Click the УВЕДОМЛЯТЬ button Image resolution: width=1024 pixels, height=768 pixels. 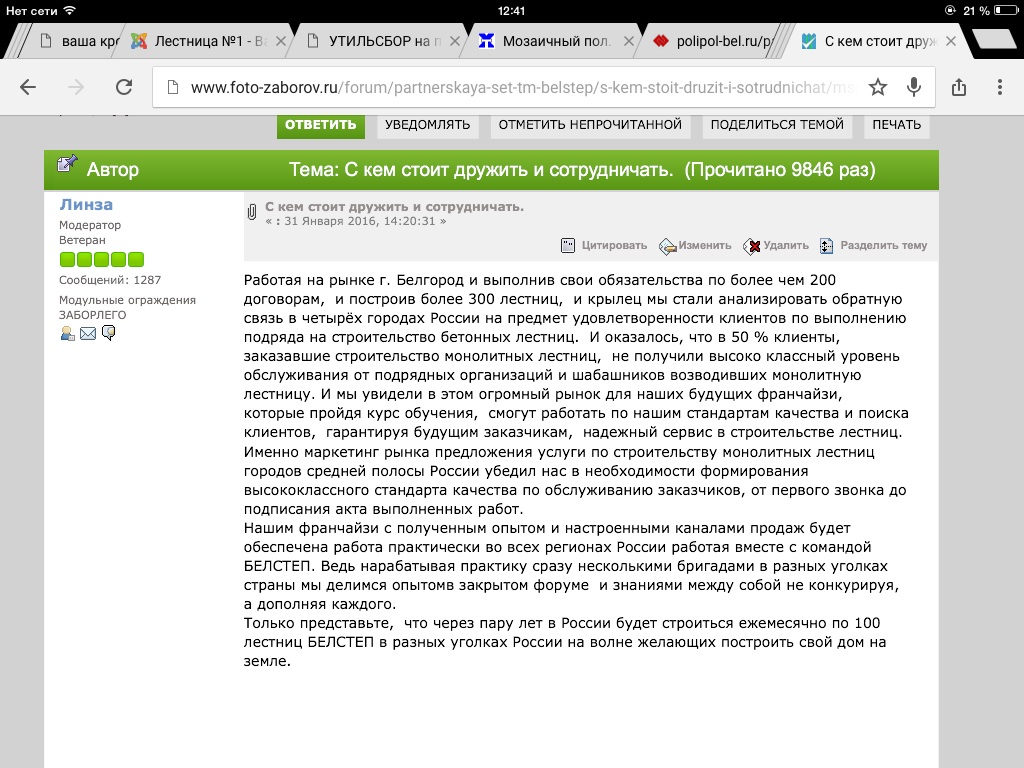point(427,125)
